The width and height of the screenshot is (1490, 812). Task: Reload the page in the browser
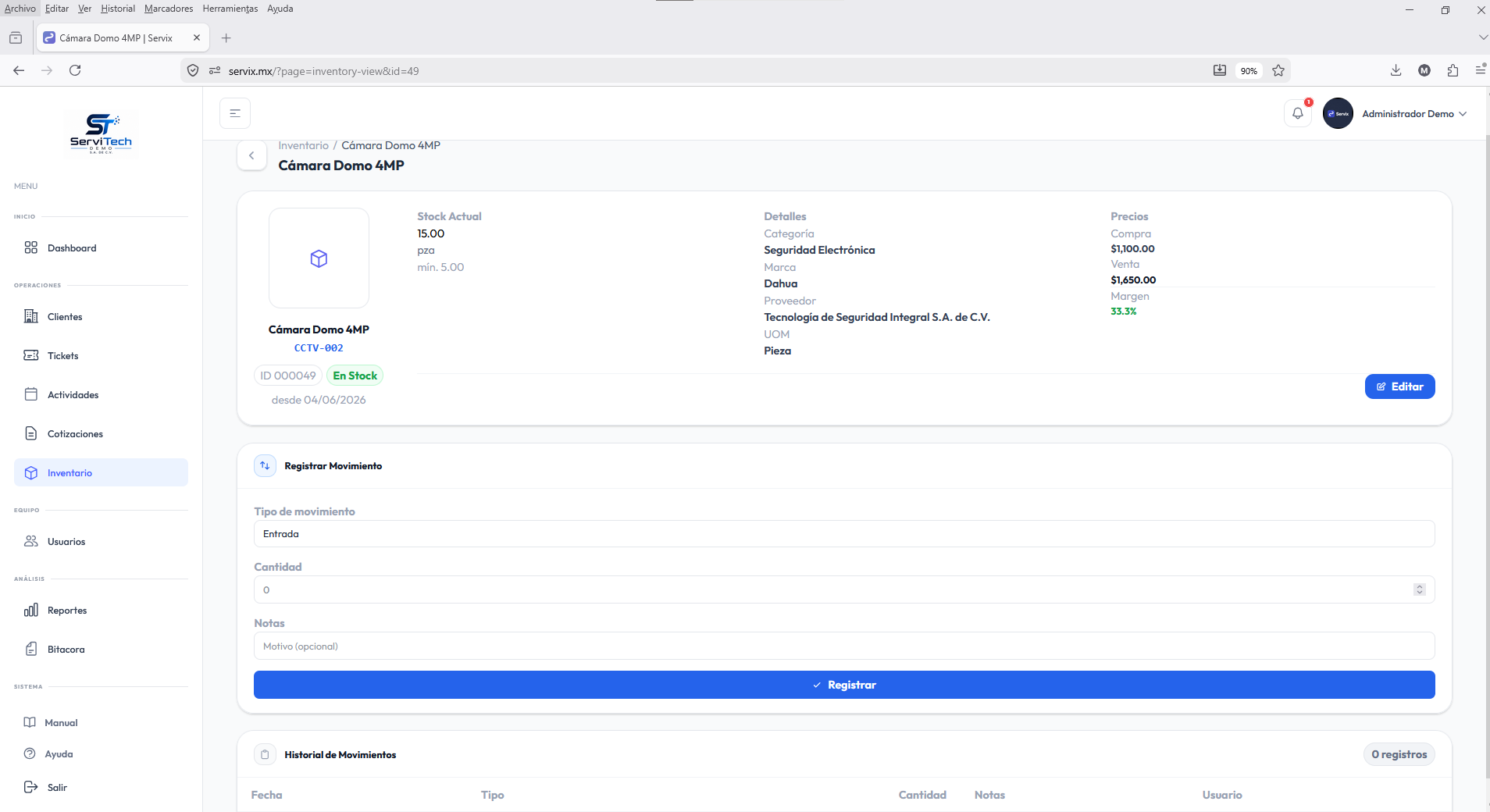(75, 70)
